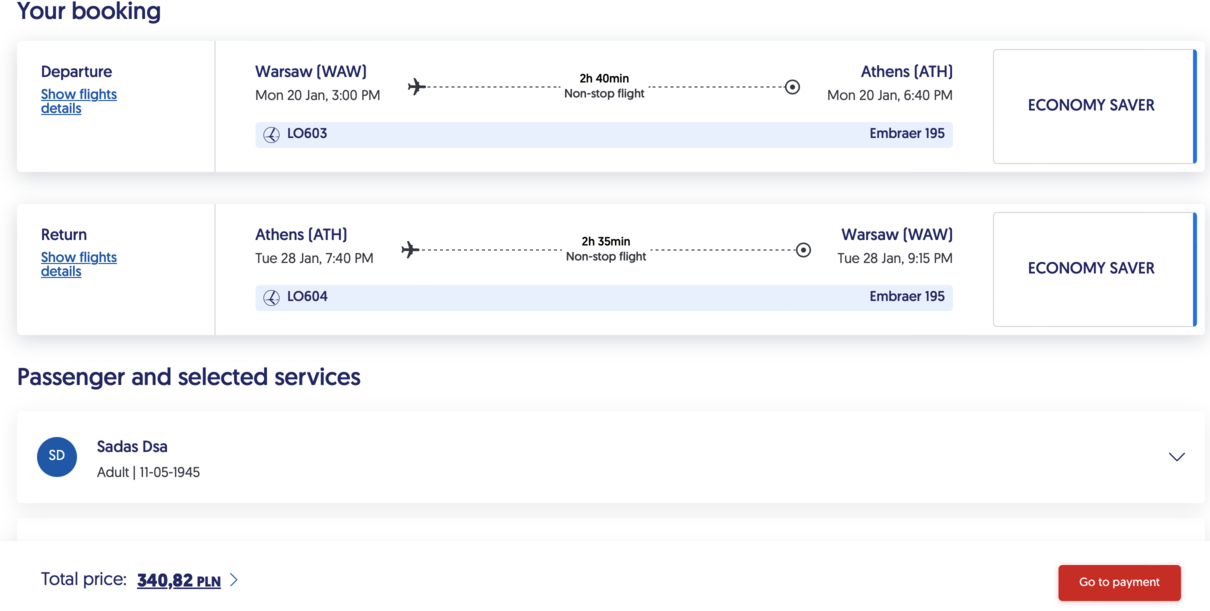Select the departure ECONOMY SAVER fare box
1210x611 pixels.
(x=1094, y=106)
